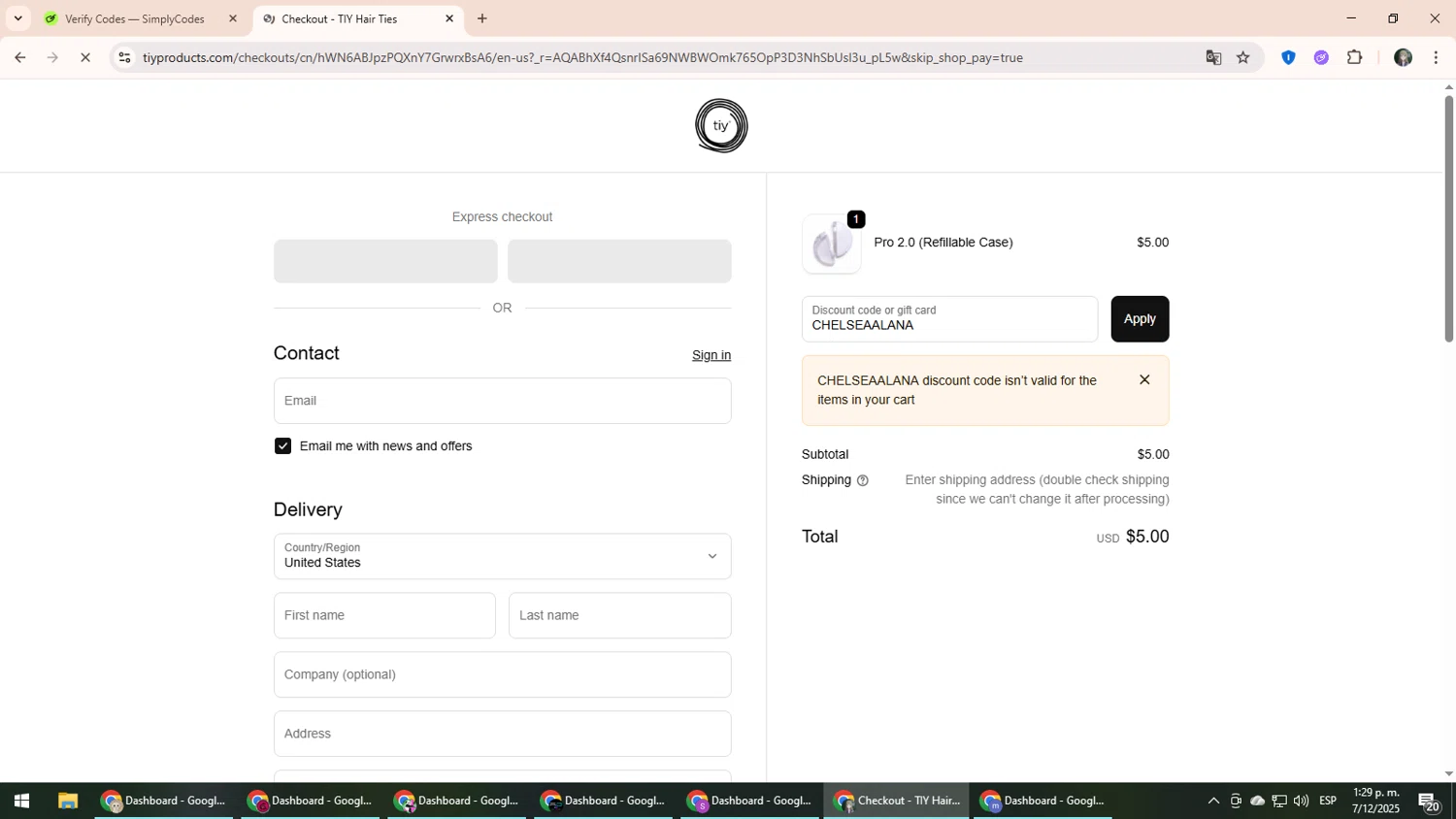
Task: Open the Extensions puzzle icon
Action: [1355, 57]
